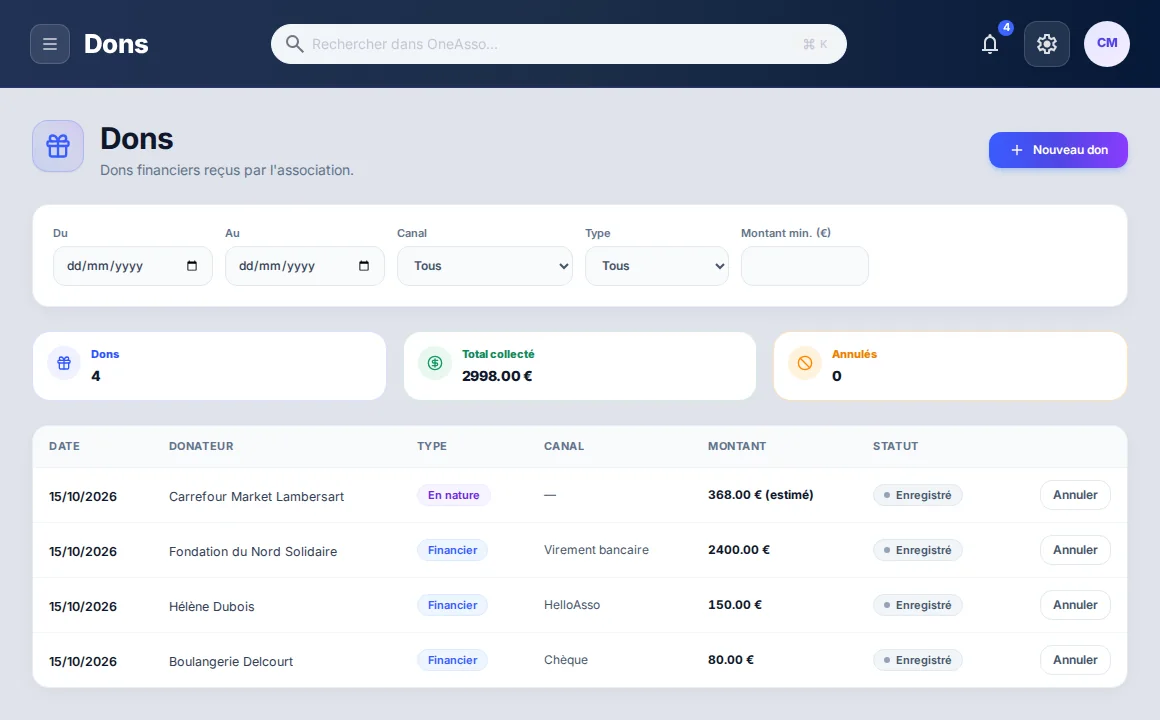This screenshot has width=1160, height=720.
Task: Open the calendar picker for the Au date
Action: tap(363, 266)
